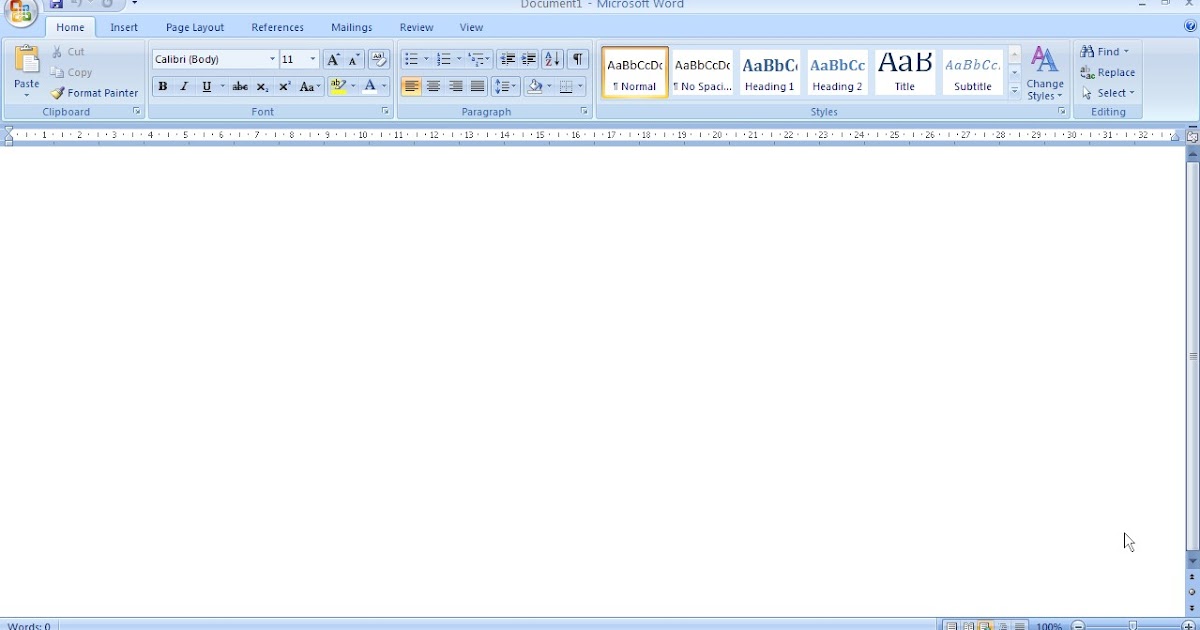Screen dimensions: 1200x630
Task: Zoom in with the plus button
Action: click(1189, 625)
